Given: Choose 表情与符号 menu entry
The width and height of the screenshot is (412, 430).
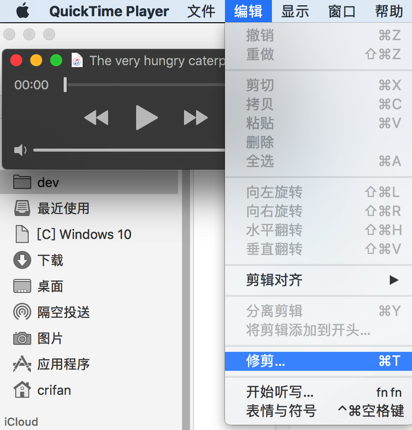Looking at the screenshot, I should coord(318,411).
